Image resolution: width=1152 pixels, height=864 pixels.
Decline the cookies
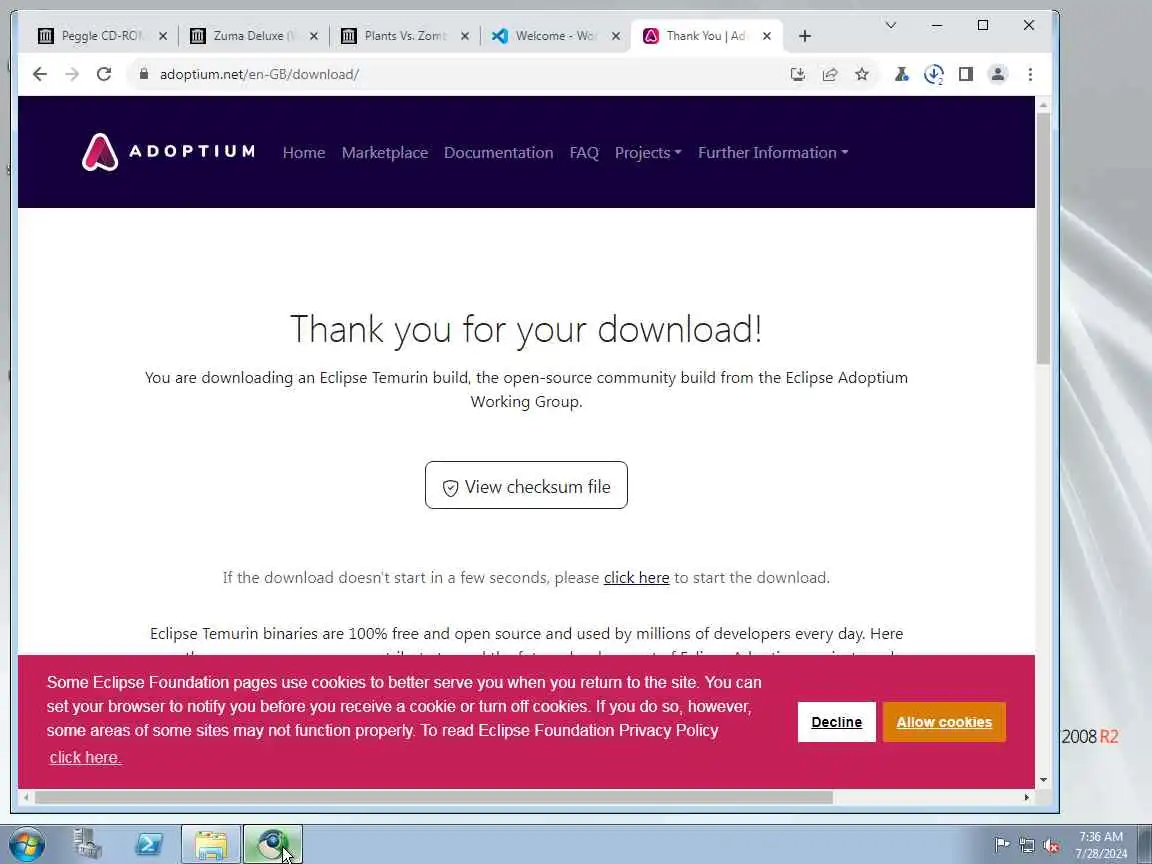click(836, 722)
